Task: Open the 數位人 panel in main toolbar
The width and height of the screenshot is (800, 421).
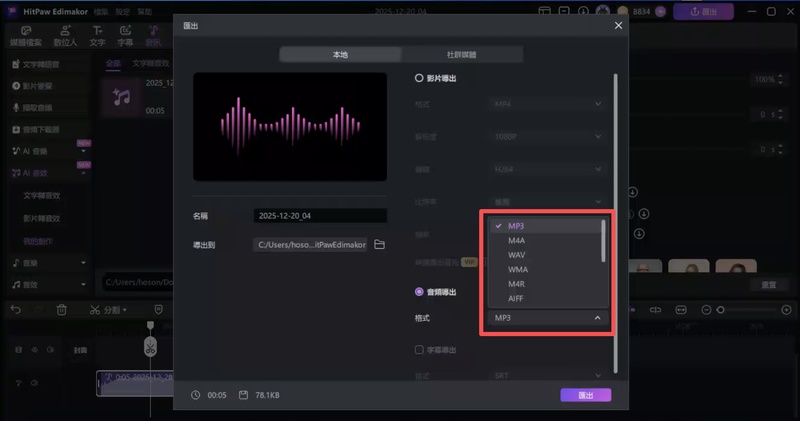Action: click(x=65, y=36)
